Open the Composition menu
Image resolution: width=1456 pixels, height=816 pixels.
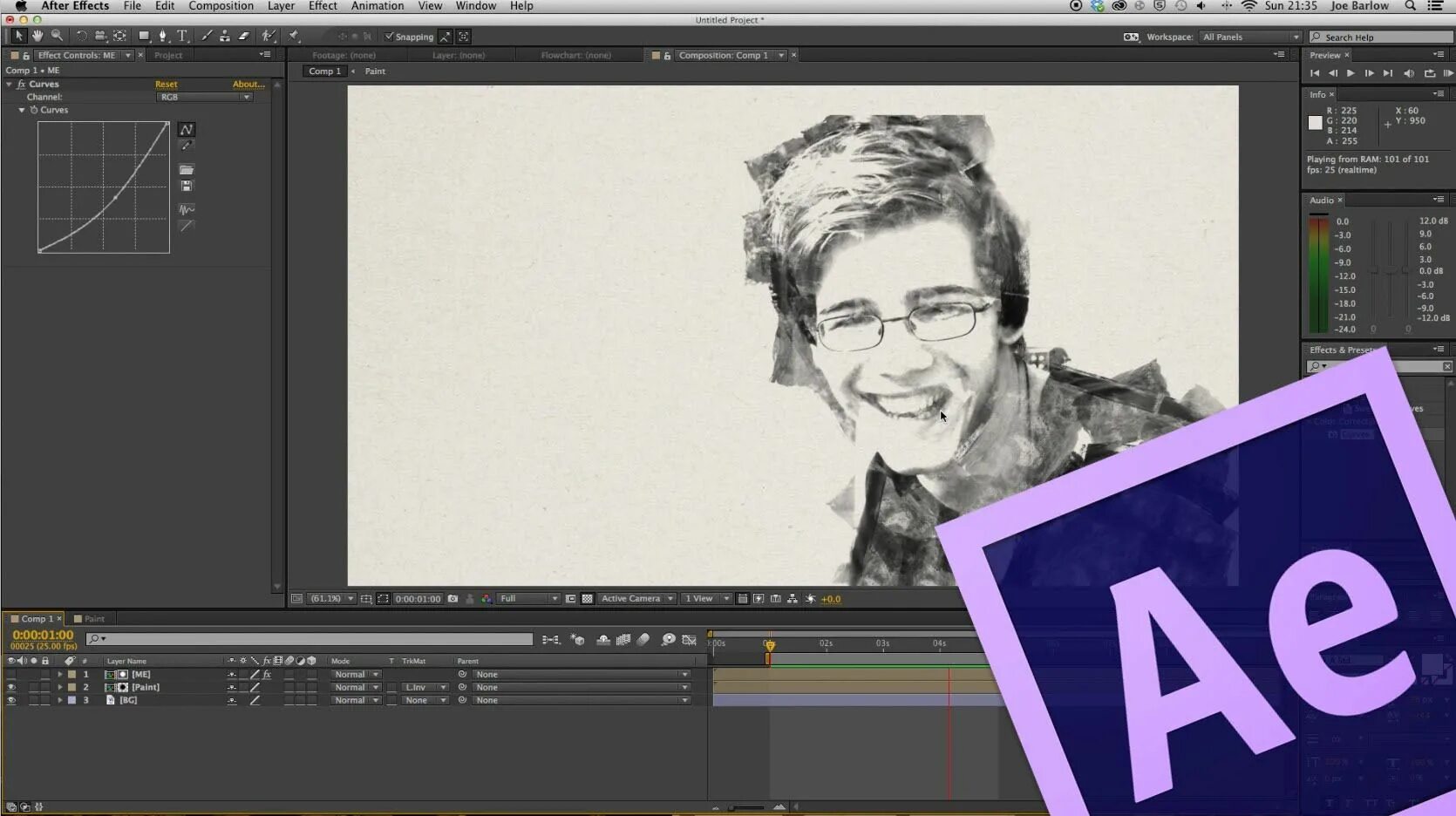[x=221, y=6]
